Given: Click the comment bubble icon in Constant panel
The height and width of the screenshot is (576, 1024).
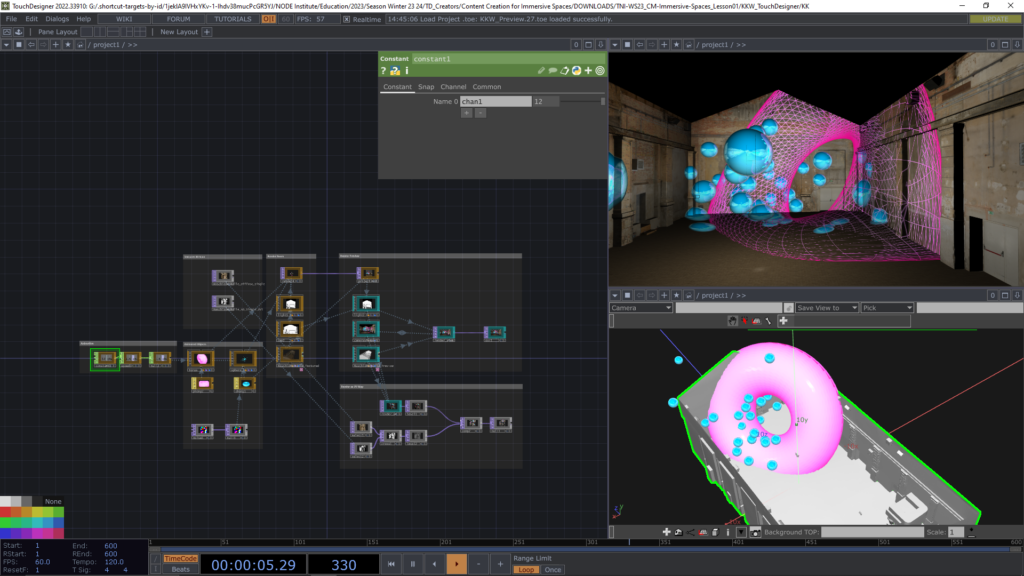Looking at the screenshot, I should (x=553, y=71).
